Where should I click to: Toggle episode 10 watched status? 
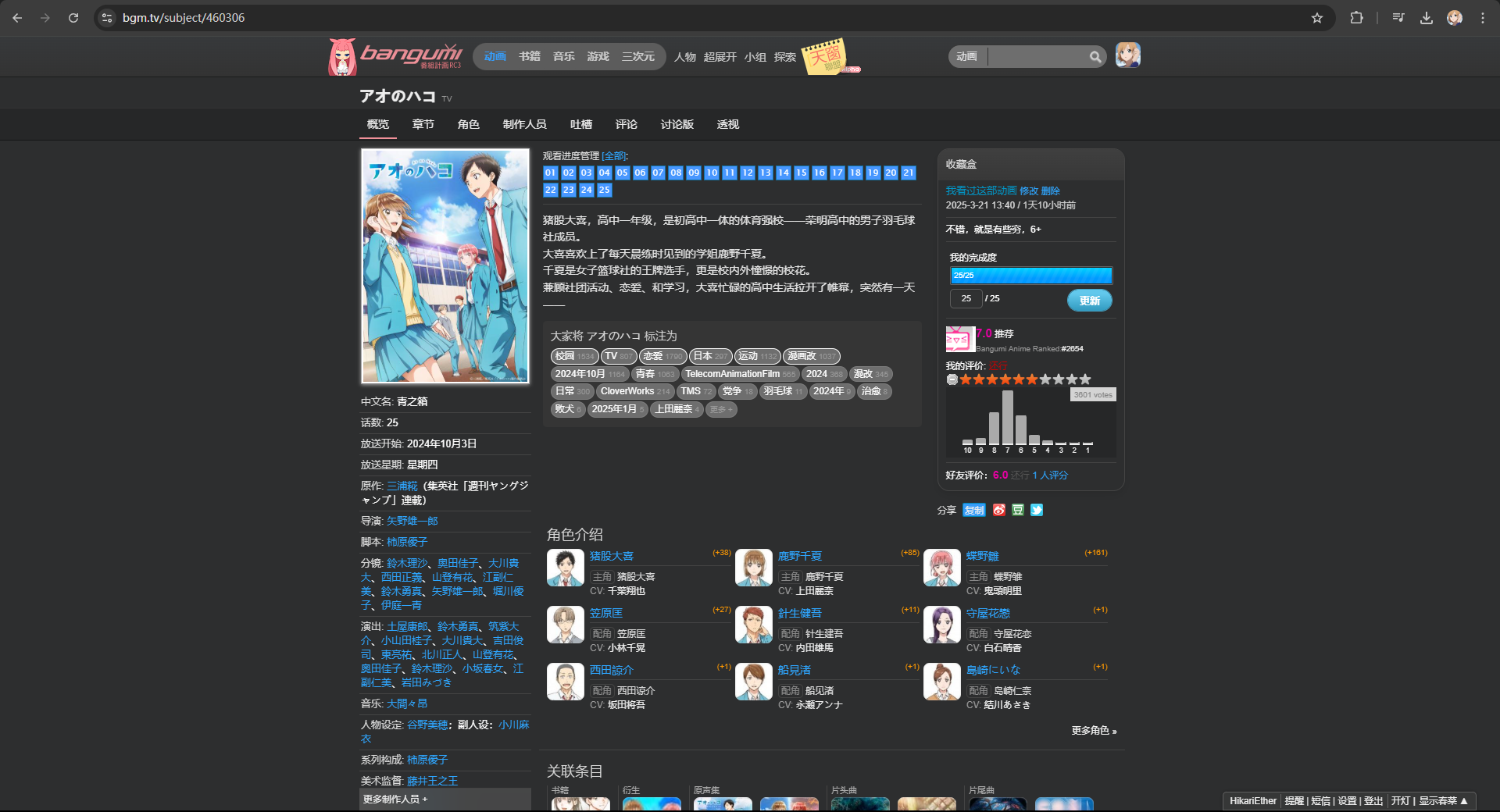tap(712, 173)
